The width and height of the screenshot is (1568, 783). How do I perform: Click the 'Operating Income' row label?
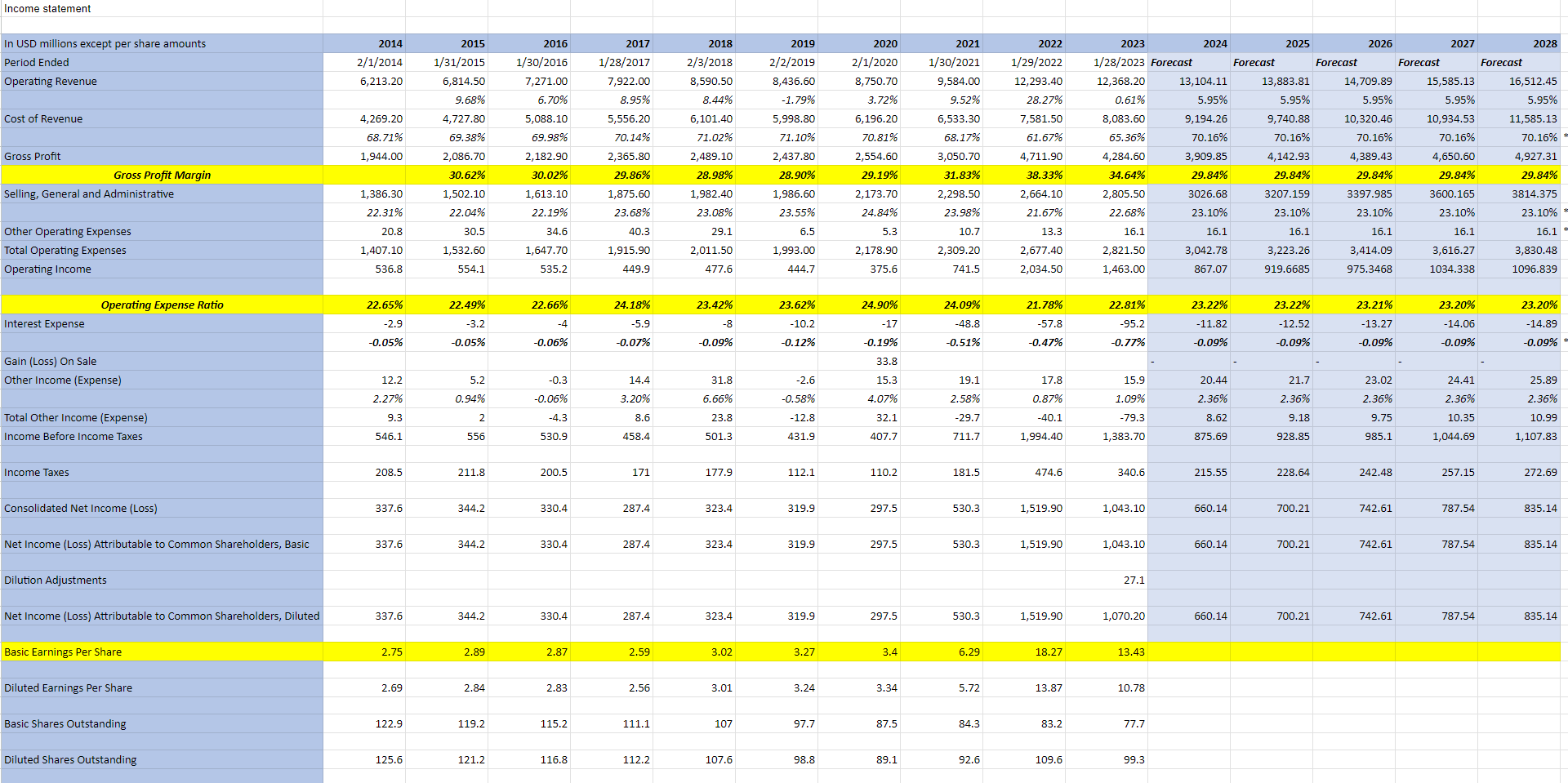tap(162, 269)
